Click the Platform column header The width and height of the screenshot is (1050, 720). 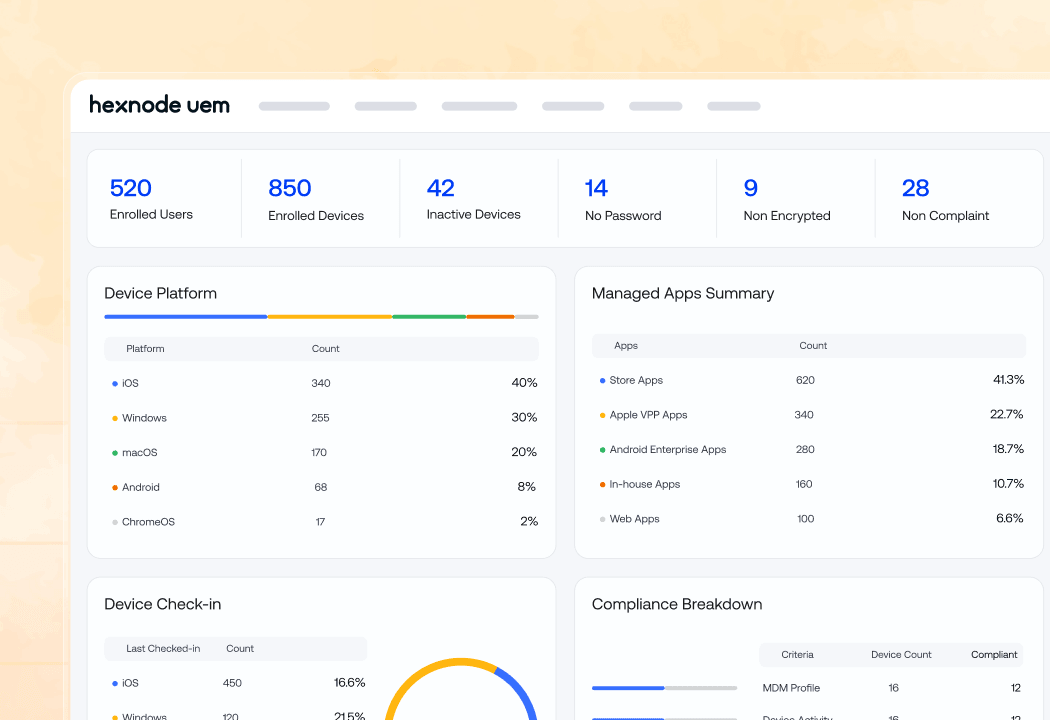click(145, 349)
